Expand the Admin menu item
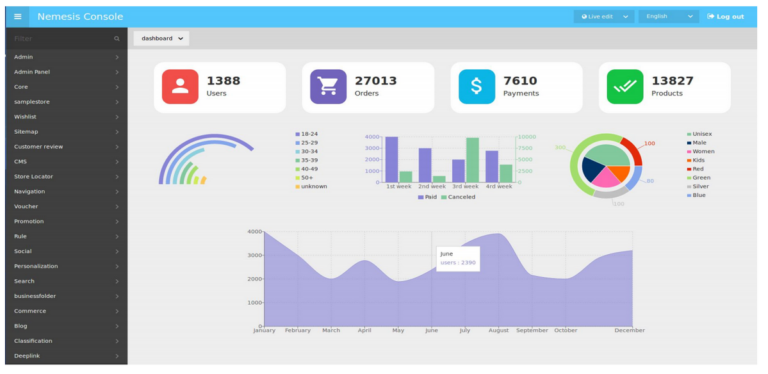Screen dimensions: 768x374 [x=67, y=57]
